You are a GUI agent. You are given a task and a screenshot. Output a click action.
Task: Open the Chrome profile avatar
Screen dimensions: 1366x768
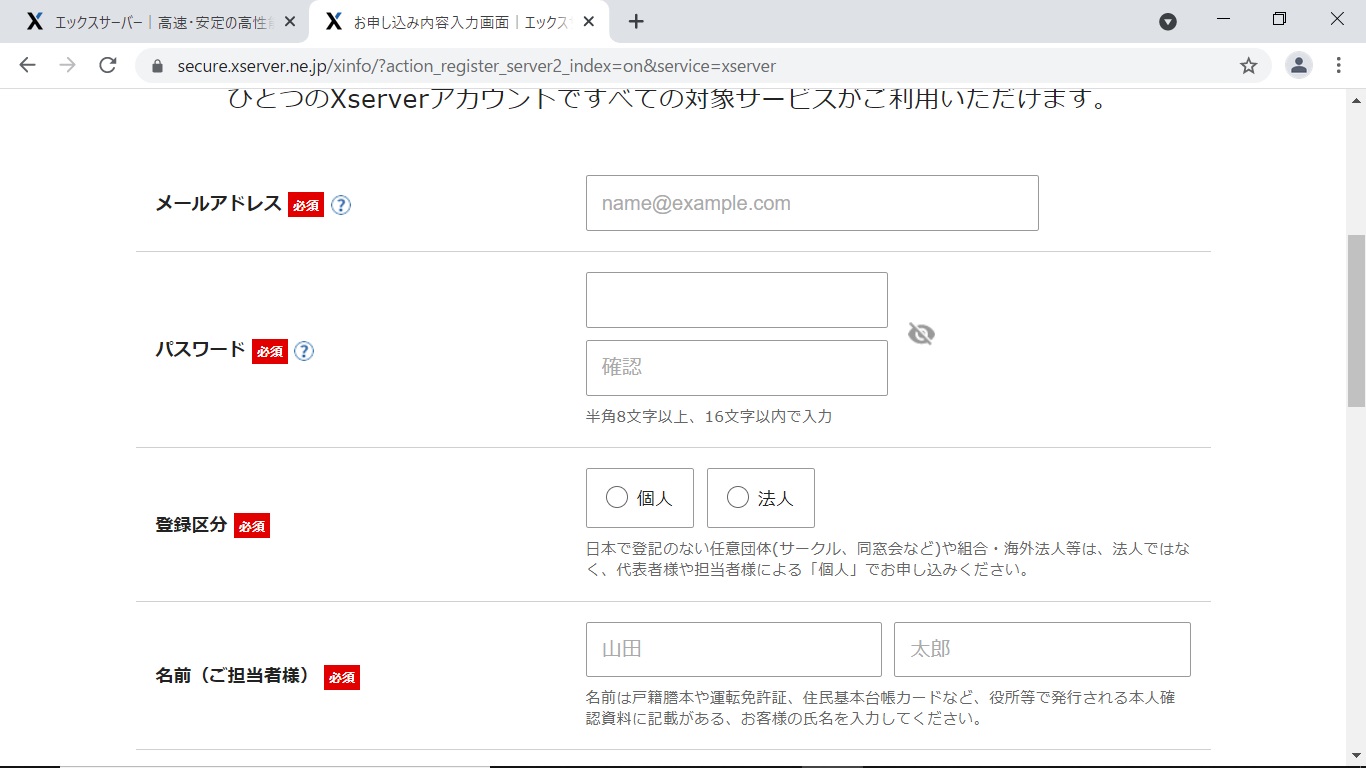pyautogui.click(x=1298, y=66)
